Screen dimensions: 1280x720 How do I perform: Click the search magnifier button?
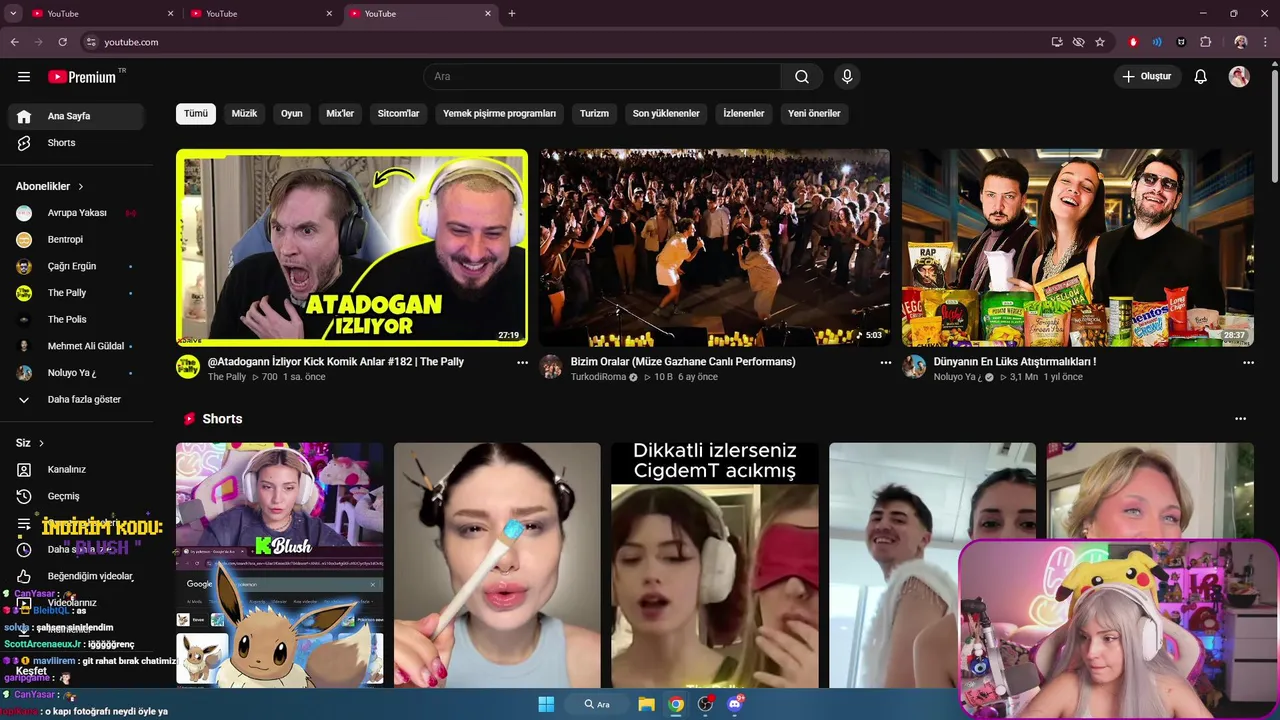pyautogui.click(x=802, y=77)
